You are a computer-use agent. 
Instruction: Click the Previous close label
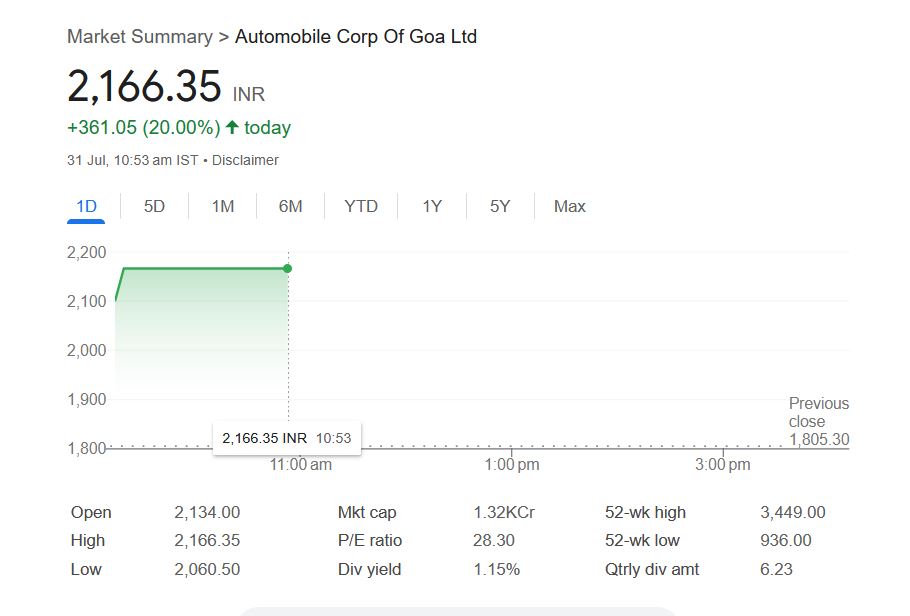(818, 412)
